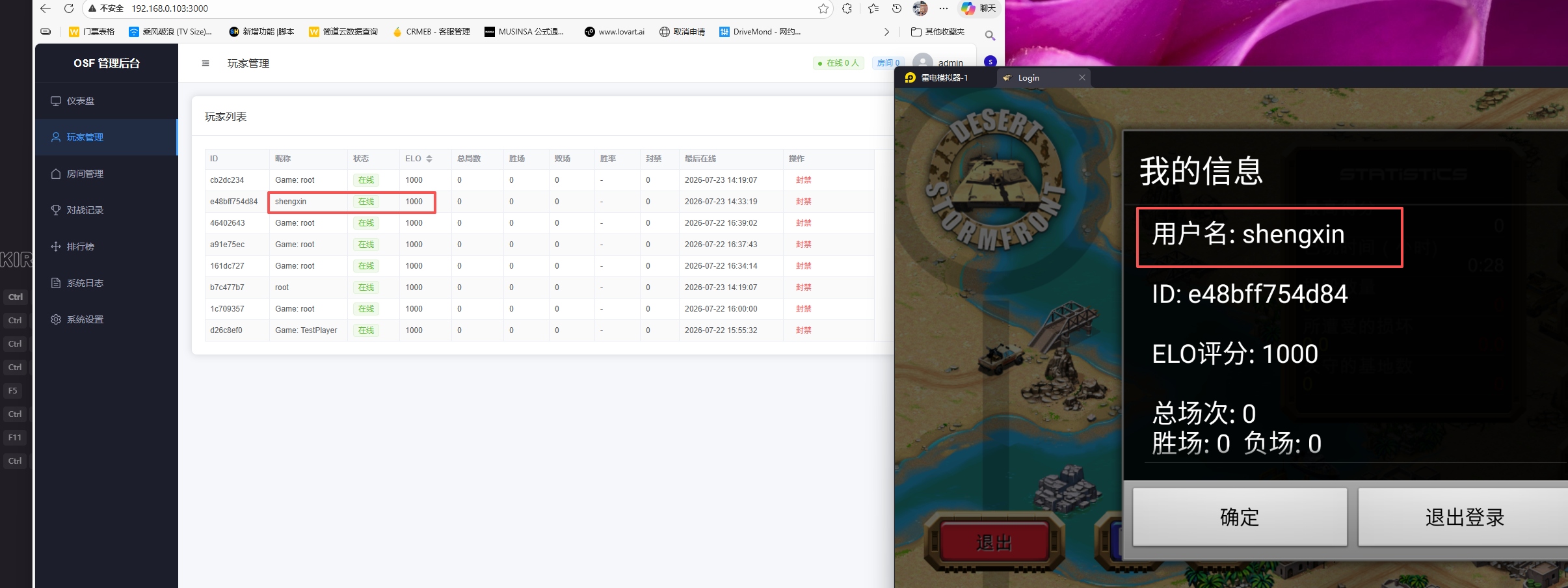The height and width of the screenshot is (588, 1568).
Task: Open the browser profile avatar
Action: (x=920, y=8)
